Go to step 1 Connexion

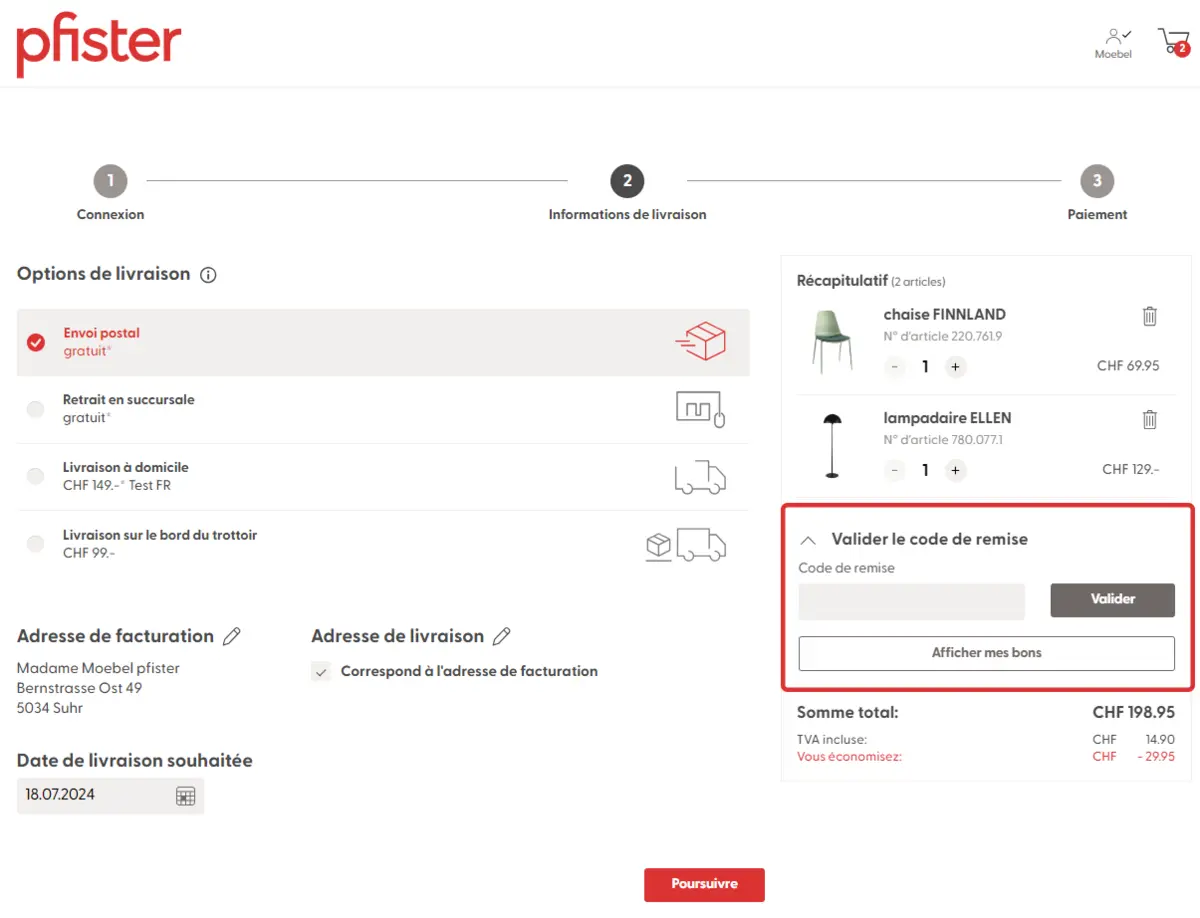pos(110,181)
